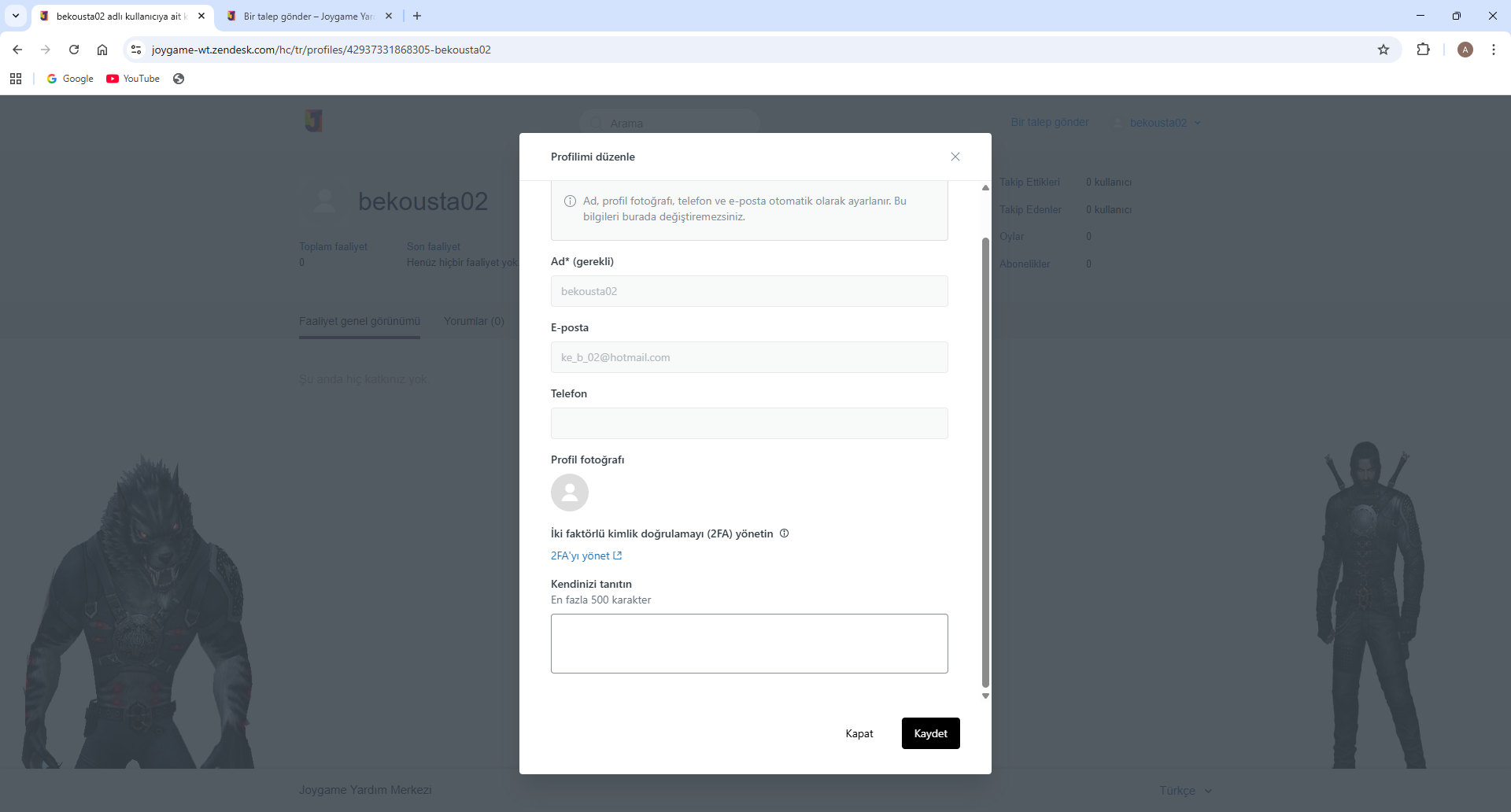The image size is (1511, 812).
Task: Minimize the browser window
Action: (x=1420, y=16)
